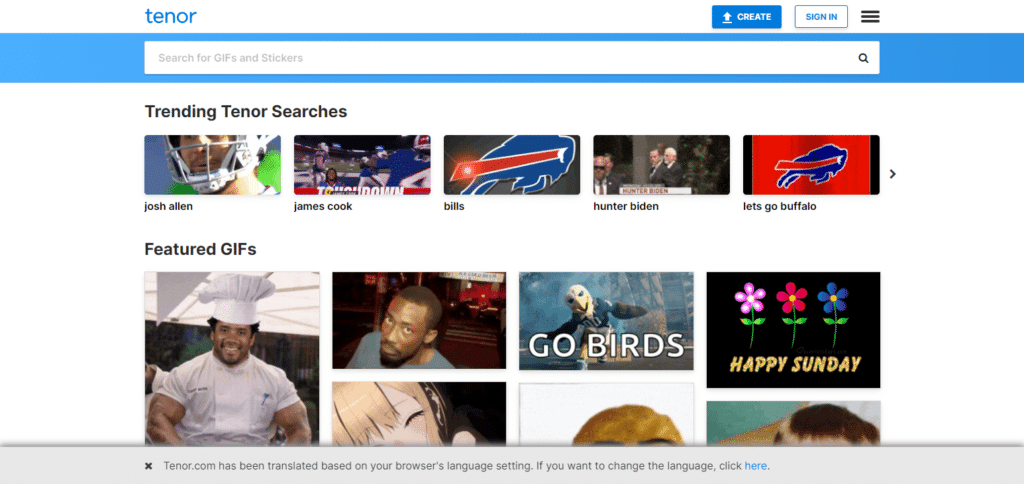Click the 'lets go buffalo' label text
This screenshot has height=484, width=1024.
(x=780, y=206)
